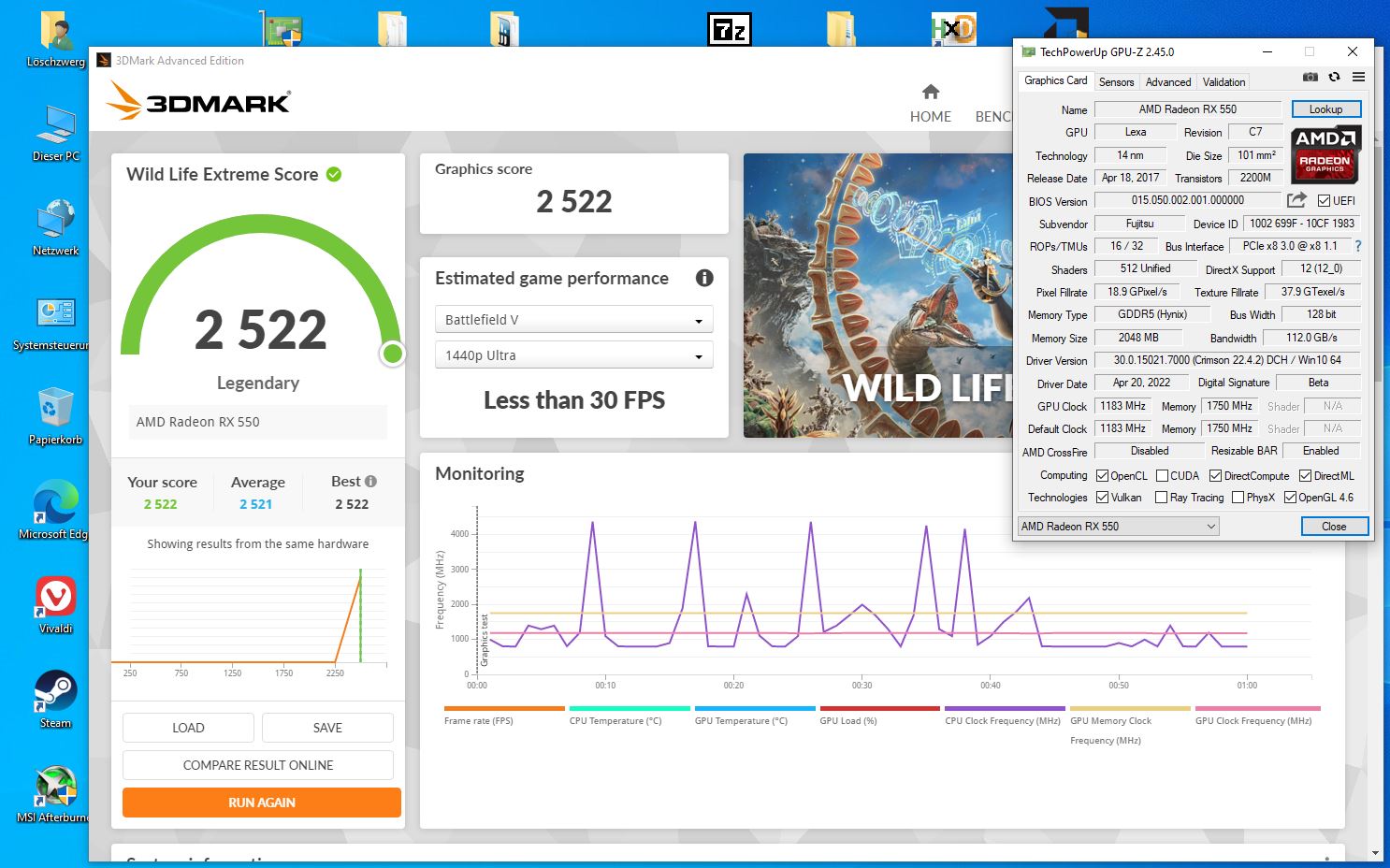This screenshot has width=1390, height=868.
Task: Open the Papierkorb recycle bin icon
Action: [56, 416]
